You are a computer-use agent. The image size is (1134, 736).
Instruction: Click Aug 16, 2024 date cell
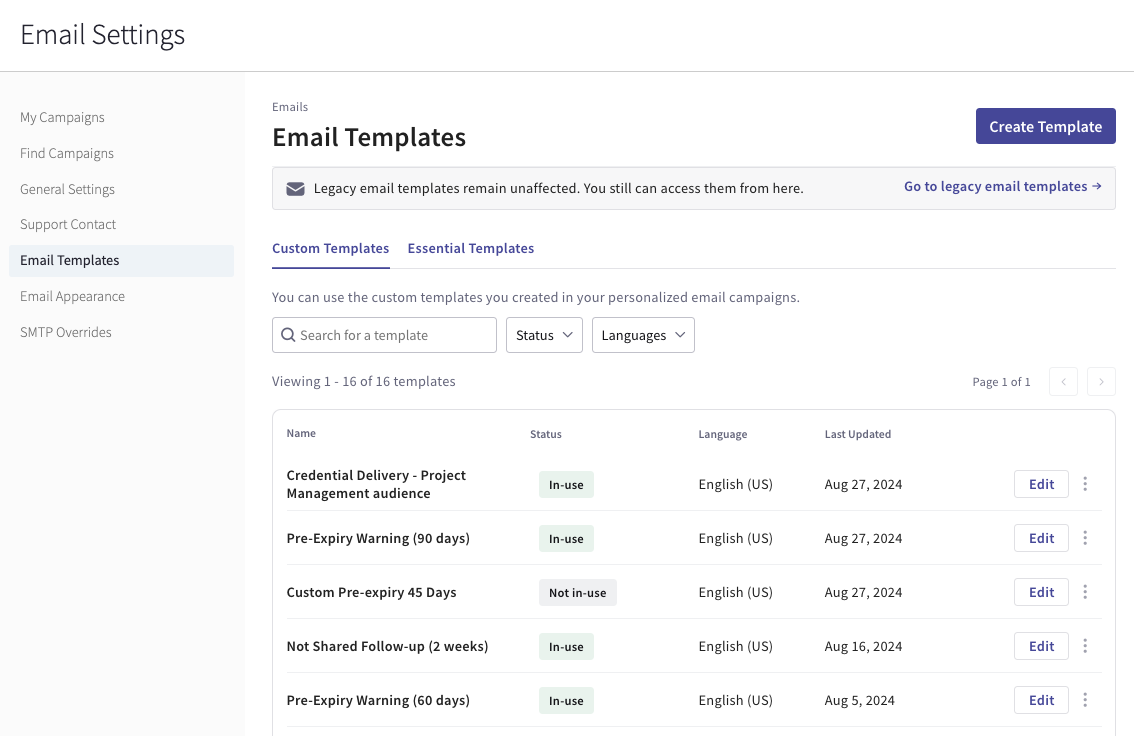[x=864, y=646]
